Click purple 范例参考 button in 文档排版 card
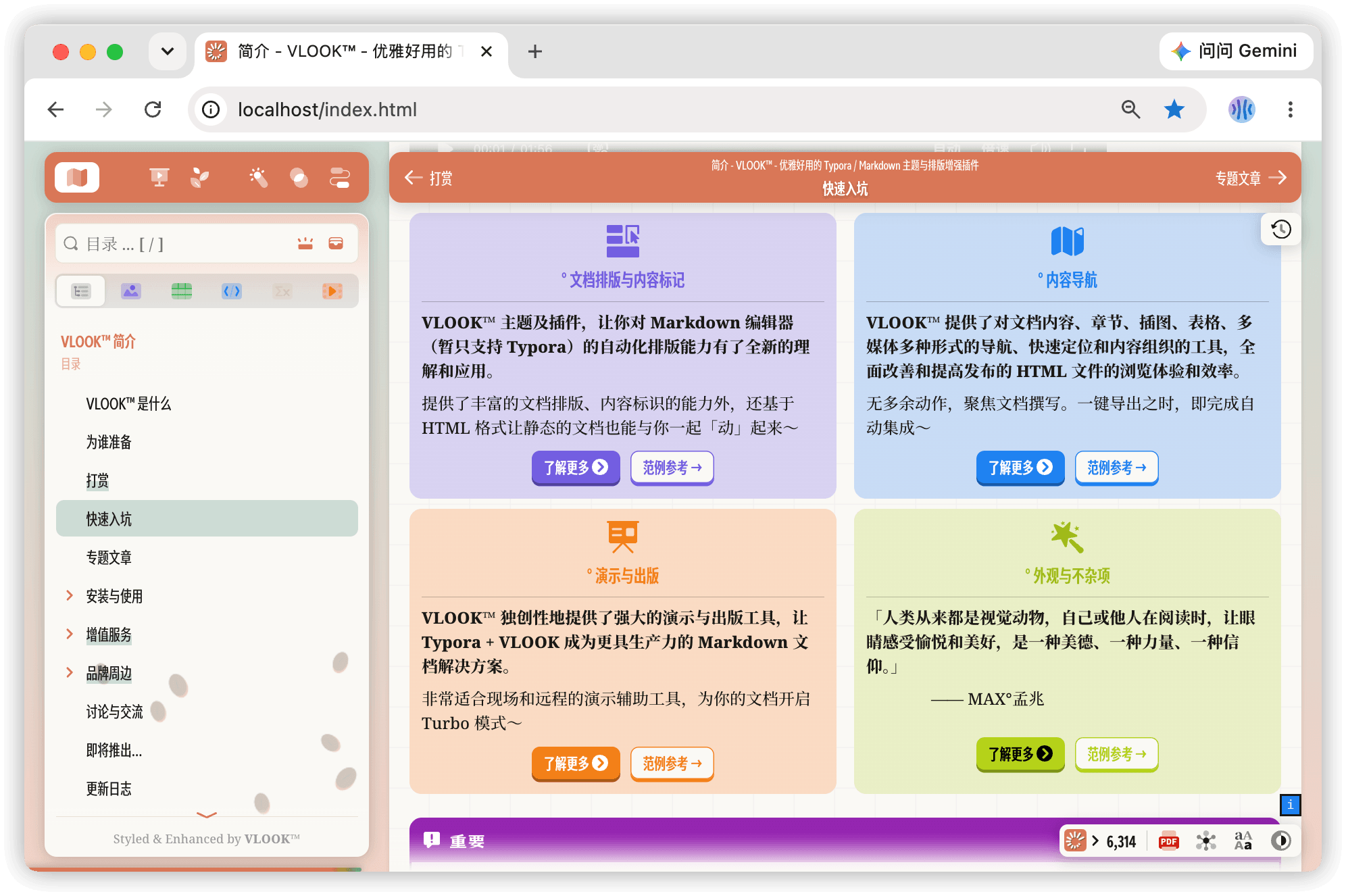Image resolution: width=1346 pixels, height=896 pixels. (x=672, y=468)
